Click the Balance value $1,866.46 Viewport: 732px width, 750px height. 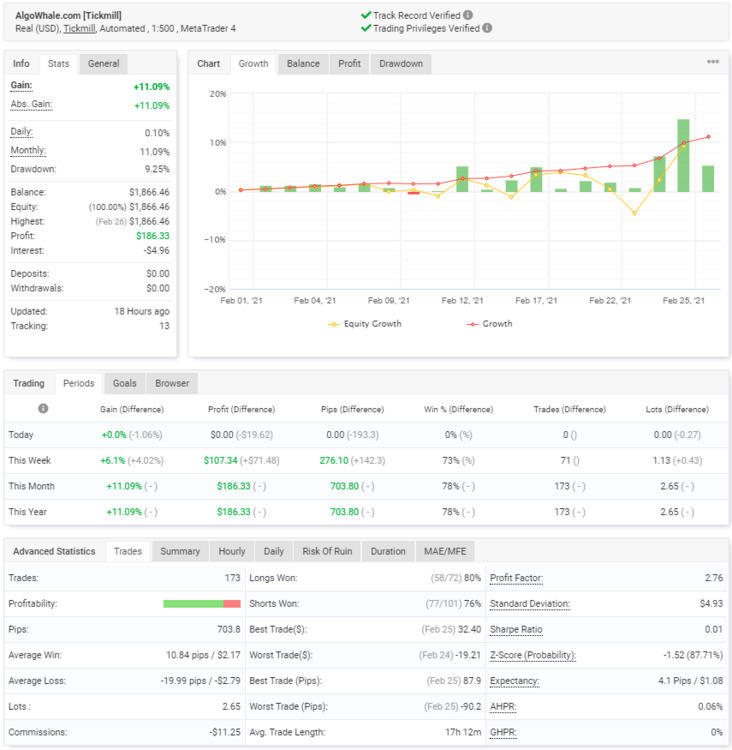pos(149,192)
